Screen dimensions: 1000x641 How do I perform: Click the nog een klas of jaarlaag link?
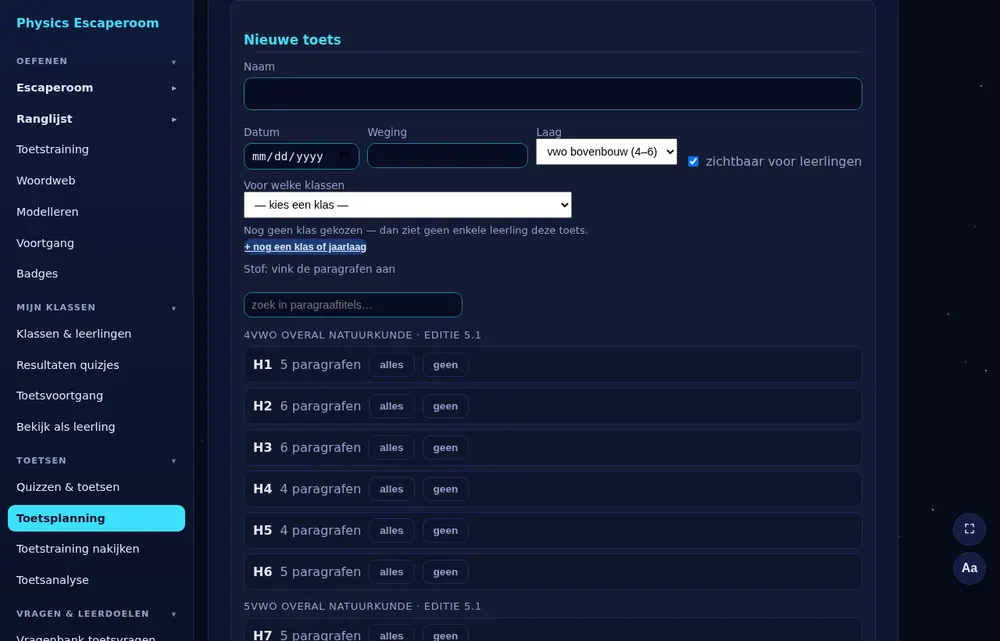tap(305, 247)
